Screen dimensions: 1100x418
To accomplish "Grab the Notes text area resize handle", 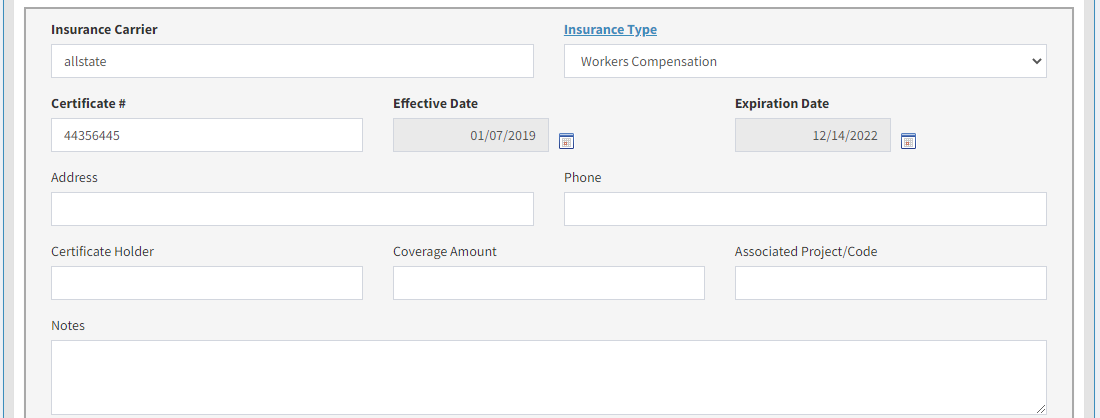I will point(1041,409).
